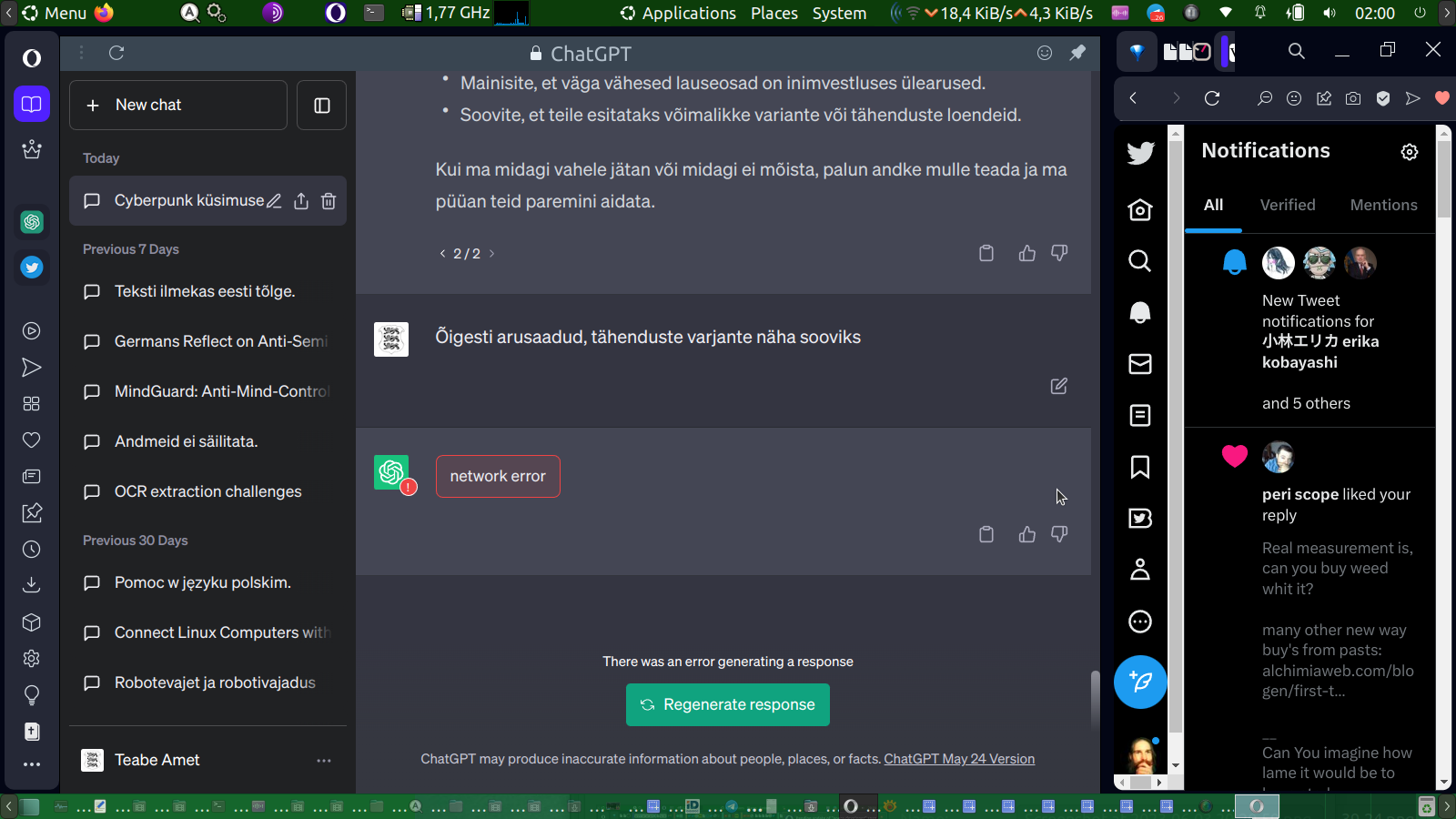Open the Twitter sidebar panel icon
Screen dimensions: 1456x819
pyautogui.click(x=32, y=267)
